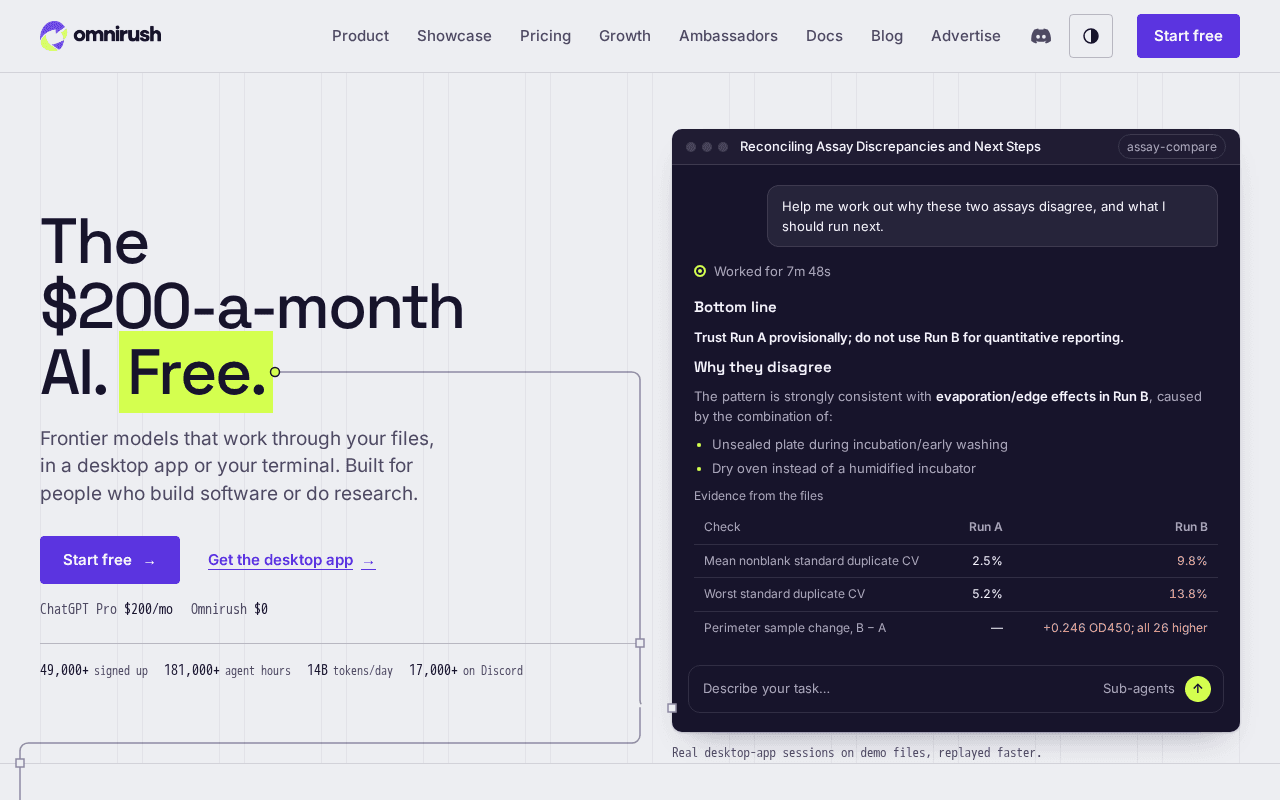
Task: Open the Advertise page
Action: (966, 36)
